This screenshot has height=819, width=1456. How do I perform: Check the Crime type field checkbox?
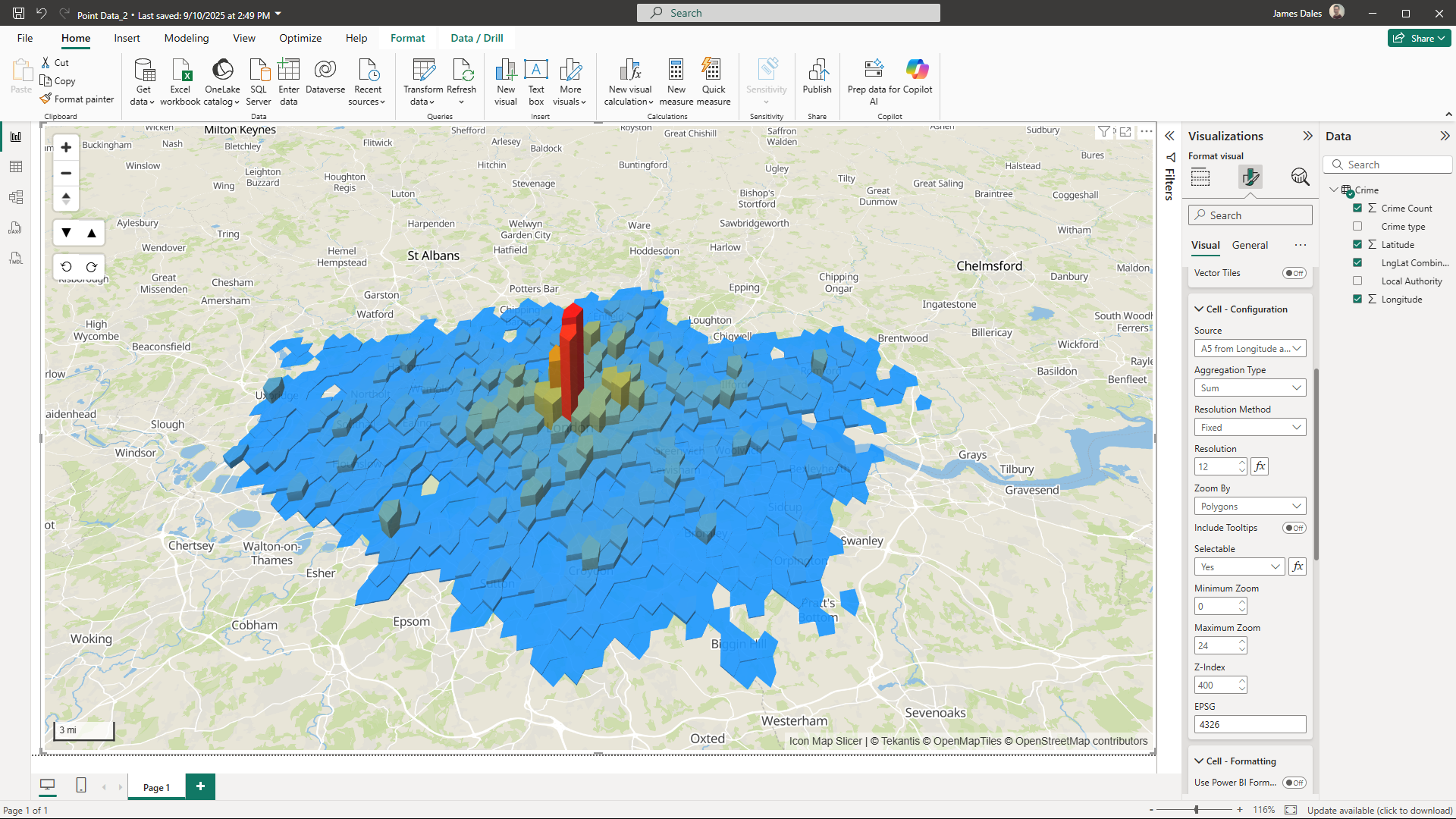[1357, 226]
